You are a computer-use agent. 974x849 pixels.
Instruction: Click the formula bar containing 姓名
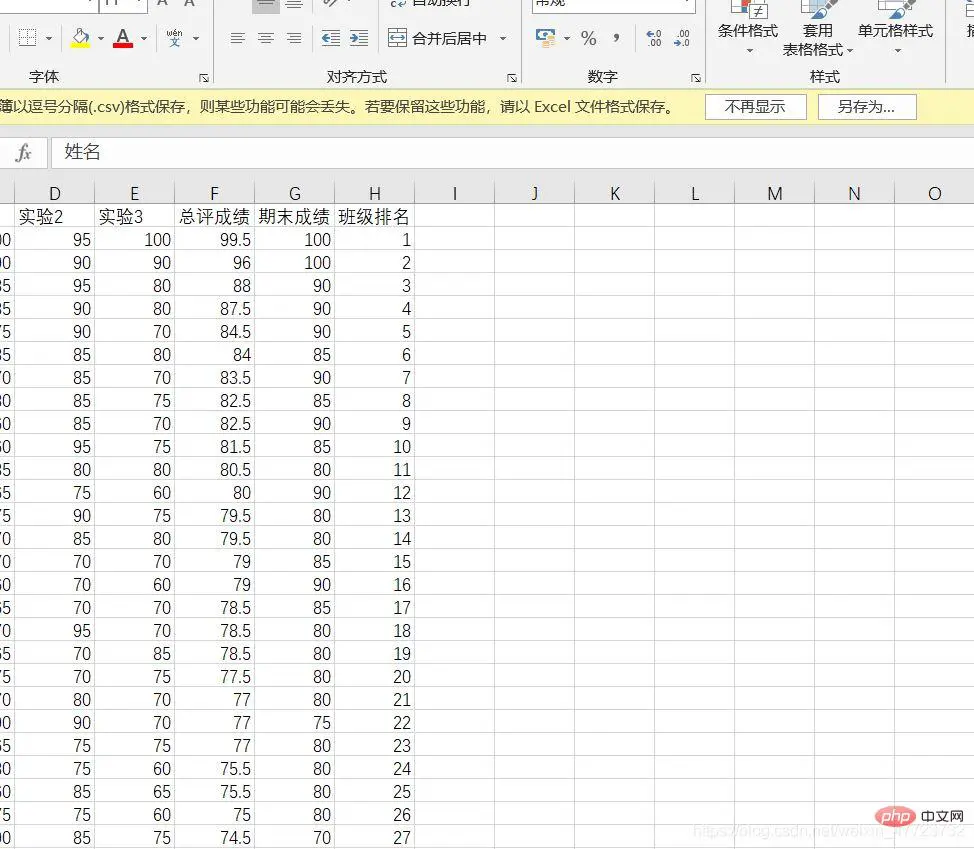tap(500, 152)
